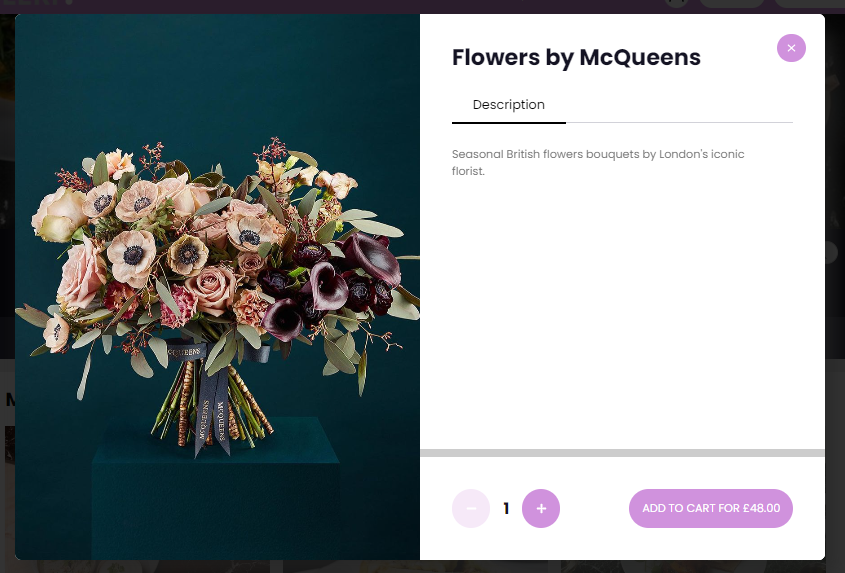
Task: Close the Flowers by McQueens dialog
Action: tap(791, 48)
